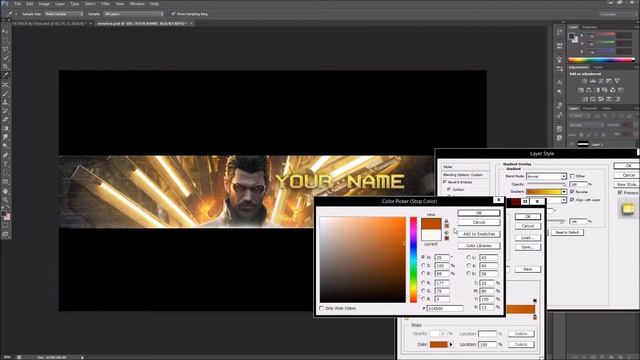Select the Quick Selection tool

click(5, 58)
